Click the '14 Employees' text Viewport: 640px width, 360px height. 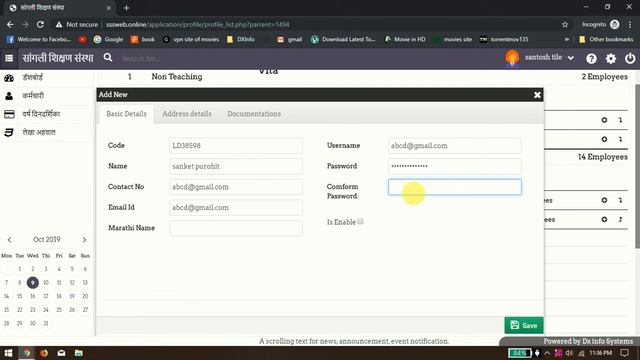(x=602, y=157)
